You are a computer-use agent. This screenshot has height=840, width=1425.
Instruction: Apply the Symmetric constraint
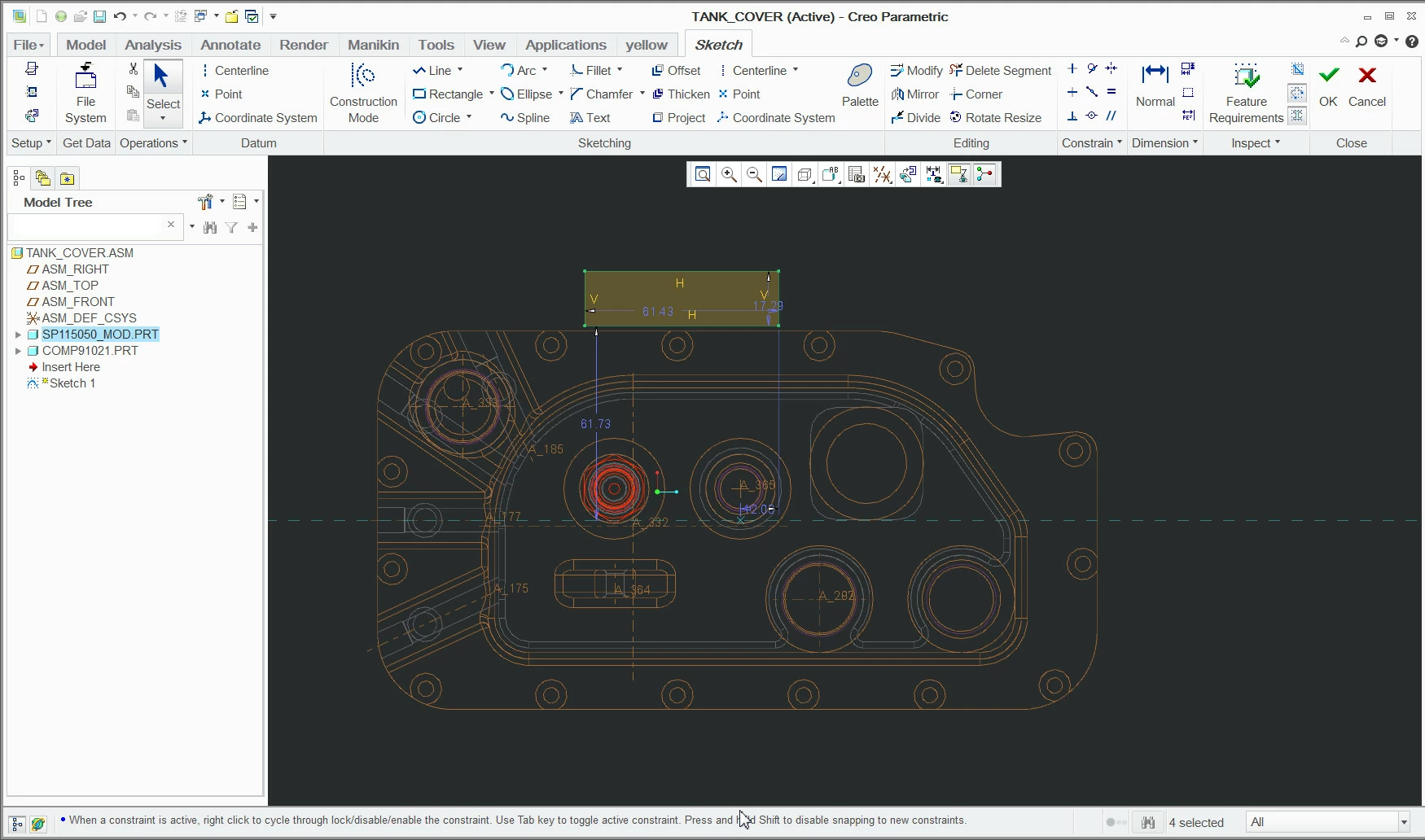[x=1111, y=69]
